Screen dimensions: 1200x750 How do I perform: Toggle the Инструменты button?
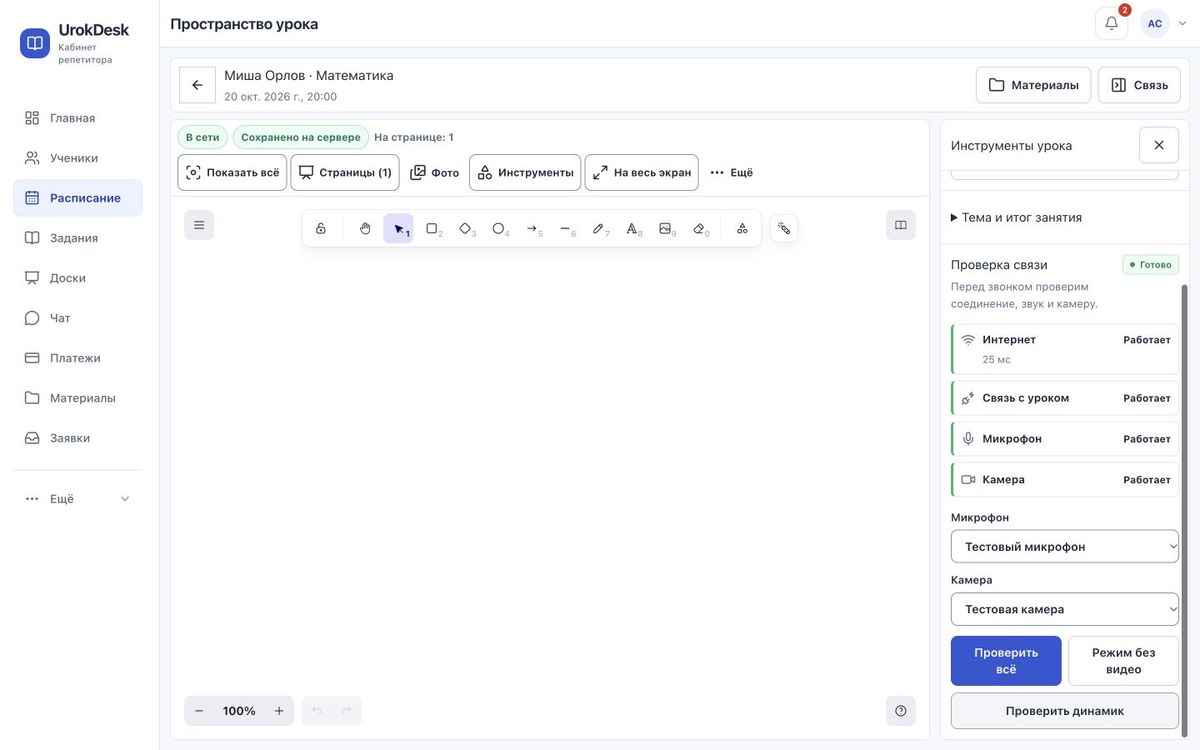pos(525,172)
